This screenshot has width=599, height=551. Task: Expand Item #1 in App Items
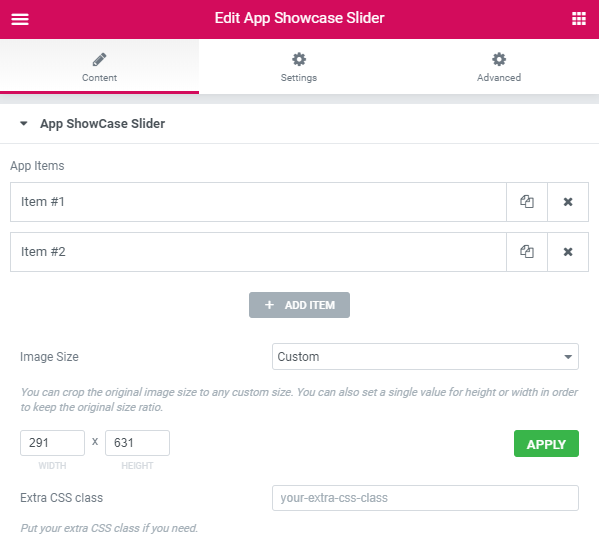pos(258,202)
